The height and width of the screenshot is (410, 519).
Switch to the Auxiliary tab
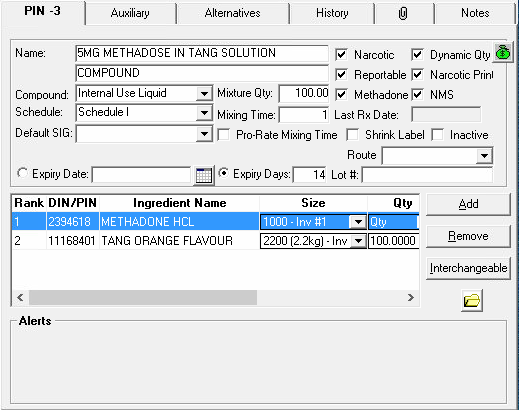(x=130, y=13)
